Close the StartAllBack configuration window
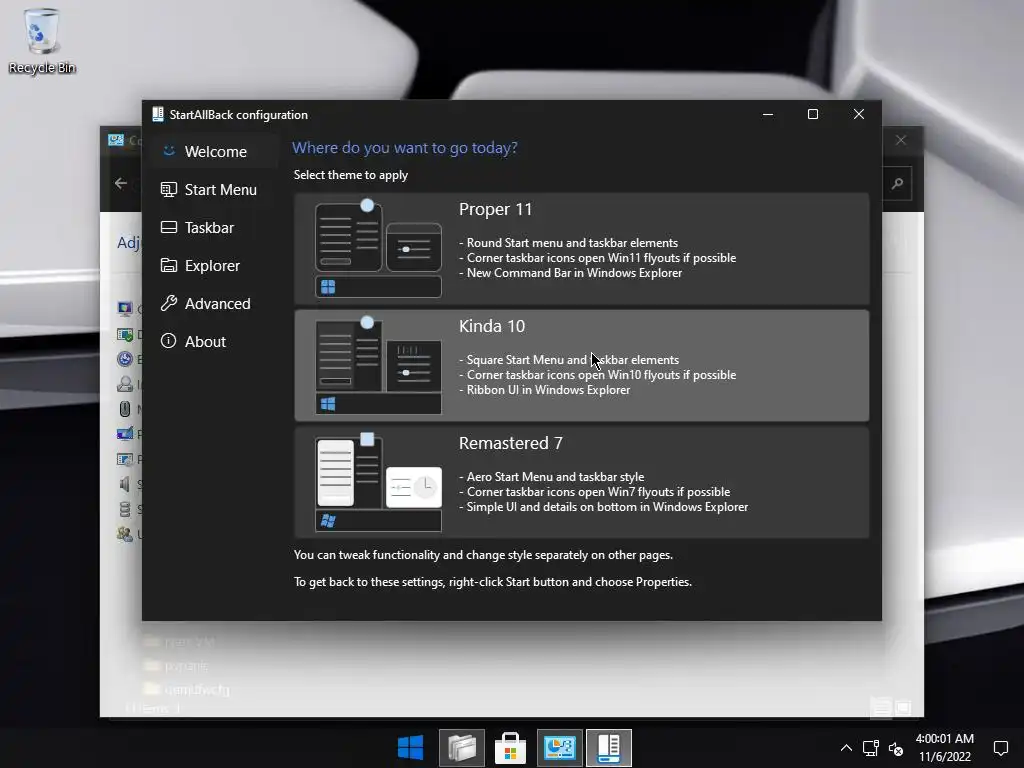 [859, 114]
